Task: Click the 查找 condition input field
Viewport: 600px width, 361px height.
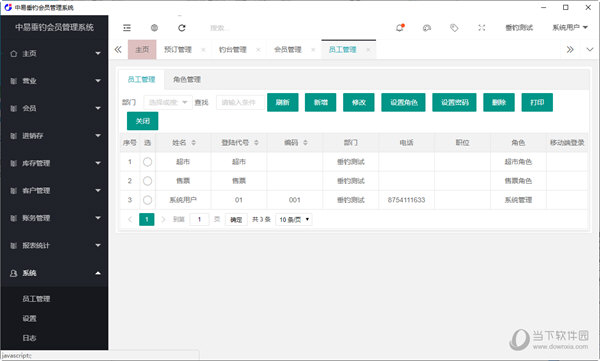Action: (x=240, y=102)
